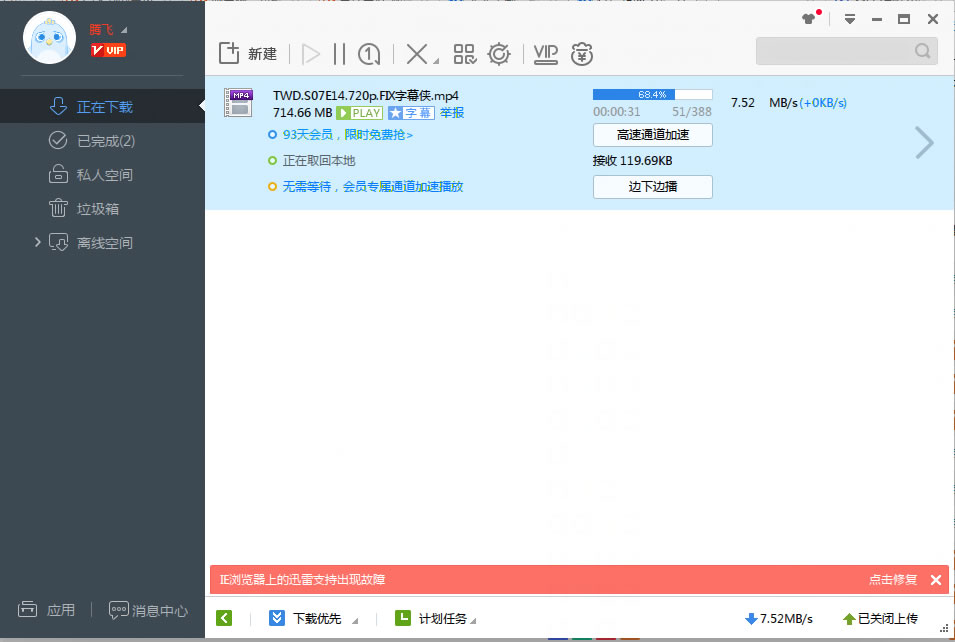The image size is (955, 642).
Task: Click the 高速通道加速 button
Action: 652,135
